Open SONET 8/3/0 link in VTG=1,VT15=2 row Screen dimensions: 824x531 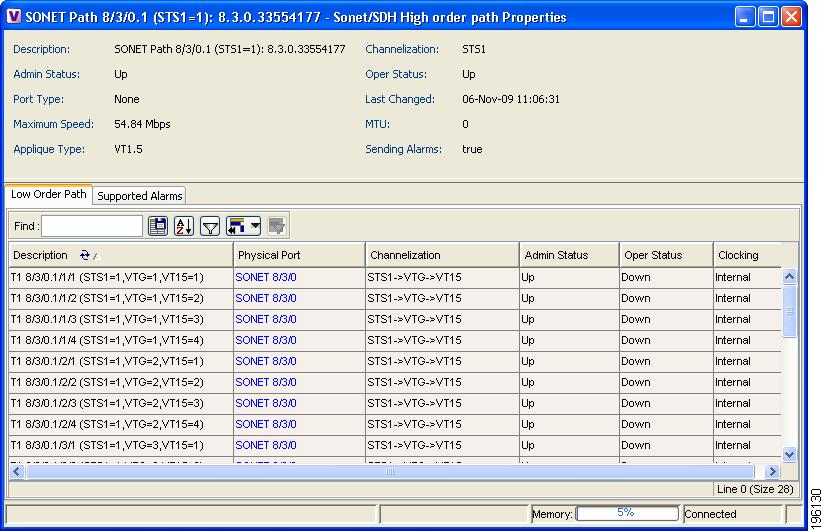coord(266,298)
